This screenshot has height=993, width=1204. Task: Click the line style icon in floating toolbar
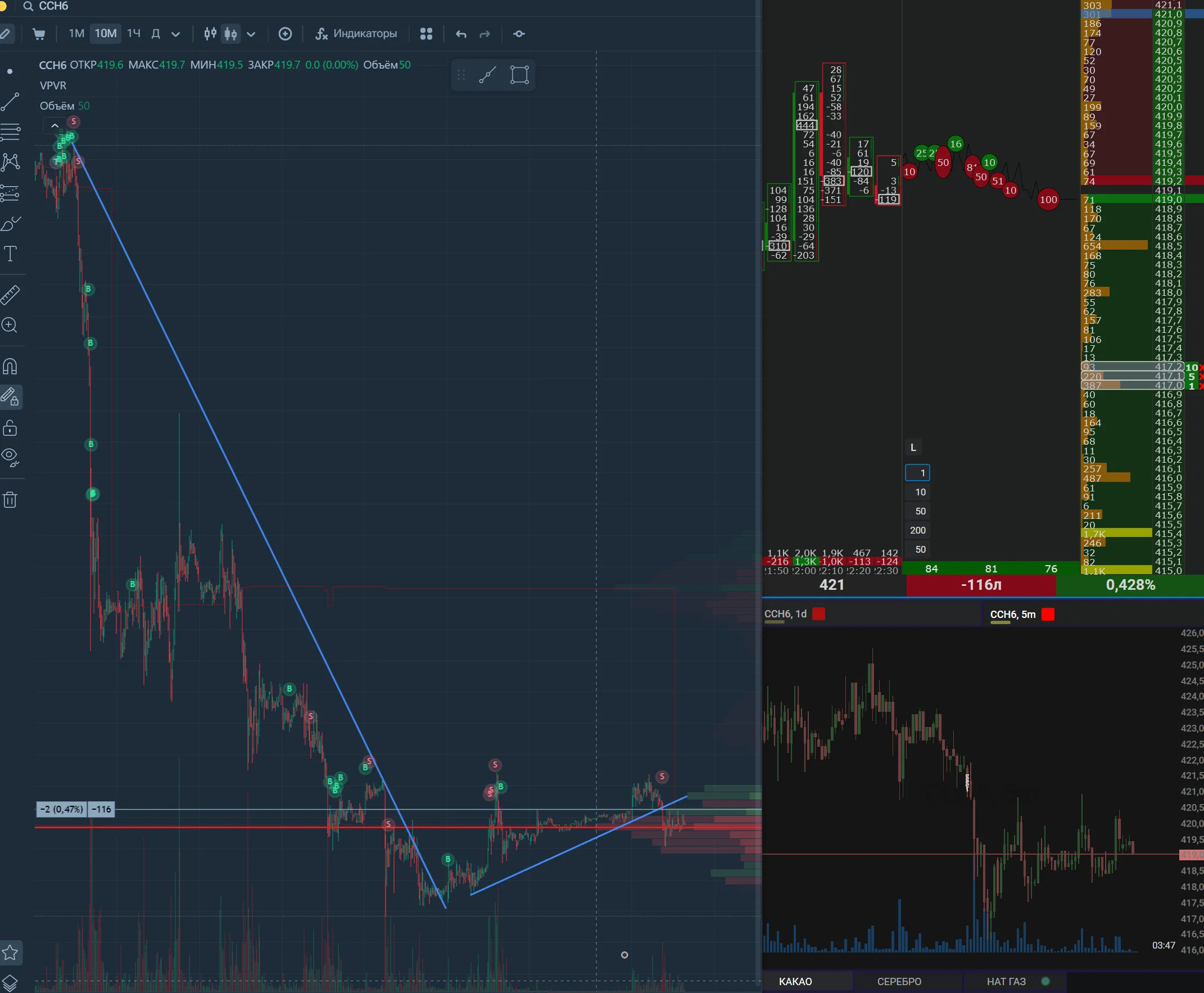tap(488, 75)
